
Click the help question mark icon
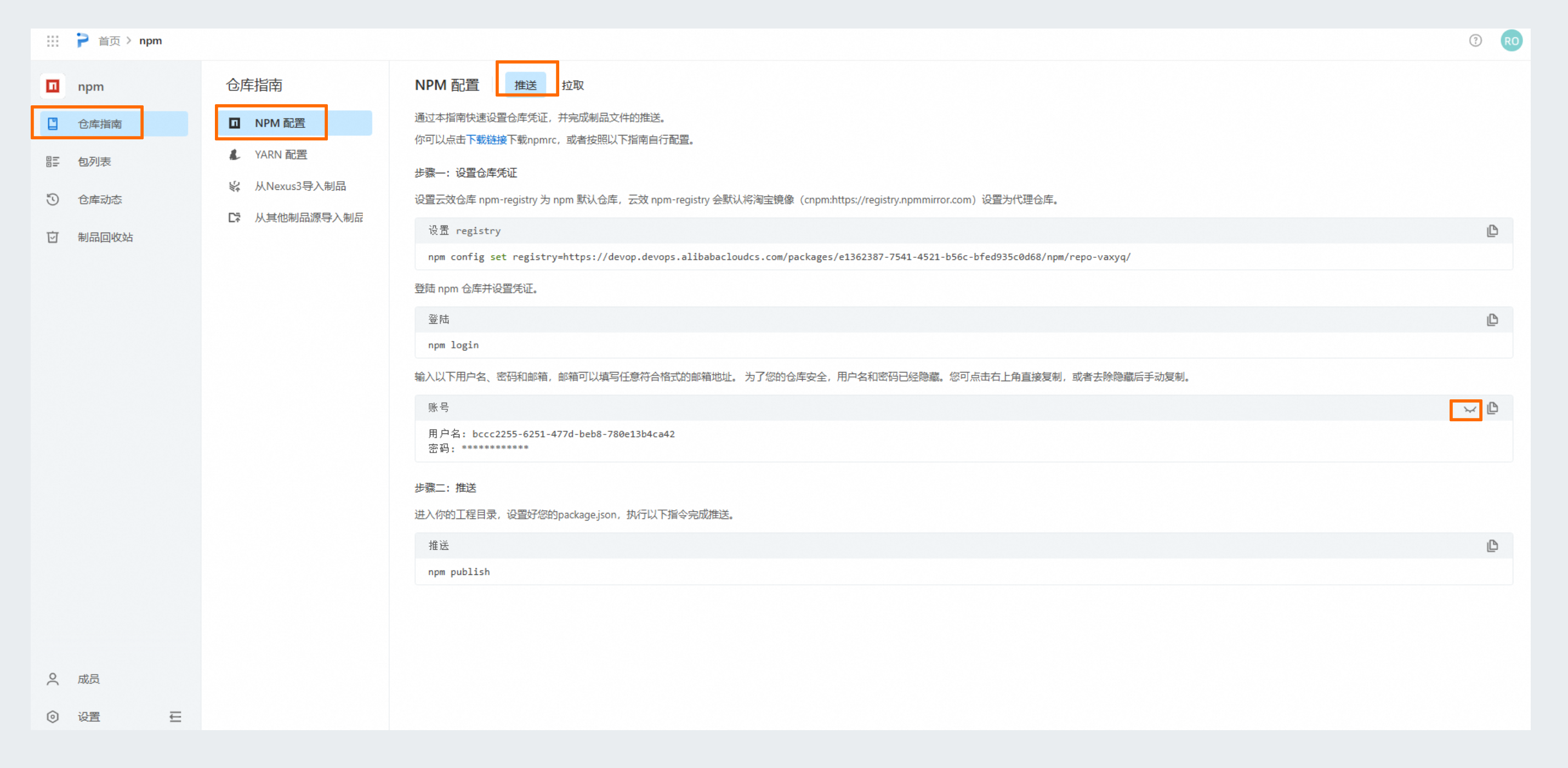click(x=1475, y=41)
